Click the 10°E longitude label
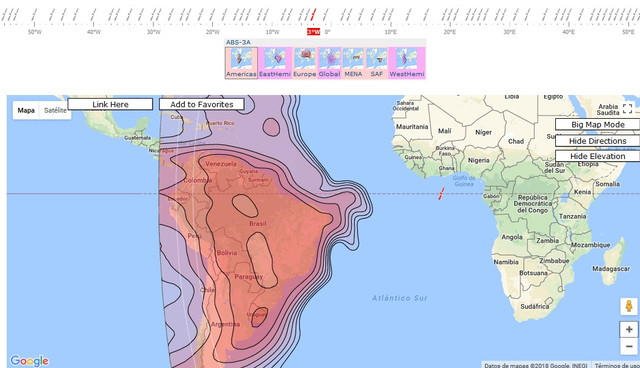Screen dimensions: 640x368 click(391, 32)
